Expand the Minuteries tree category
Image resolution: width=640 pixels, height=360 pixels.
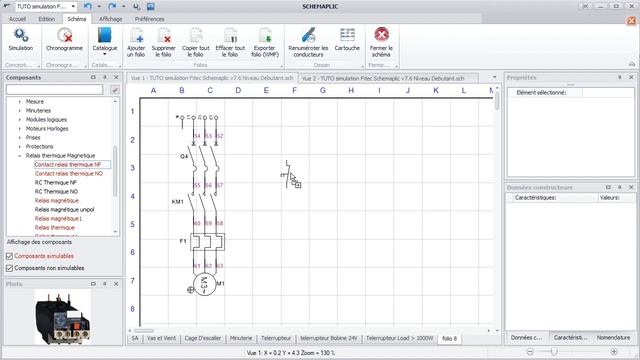point(20,111)
